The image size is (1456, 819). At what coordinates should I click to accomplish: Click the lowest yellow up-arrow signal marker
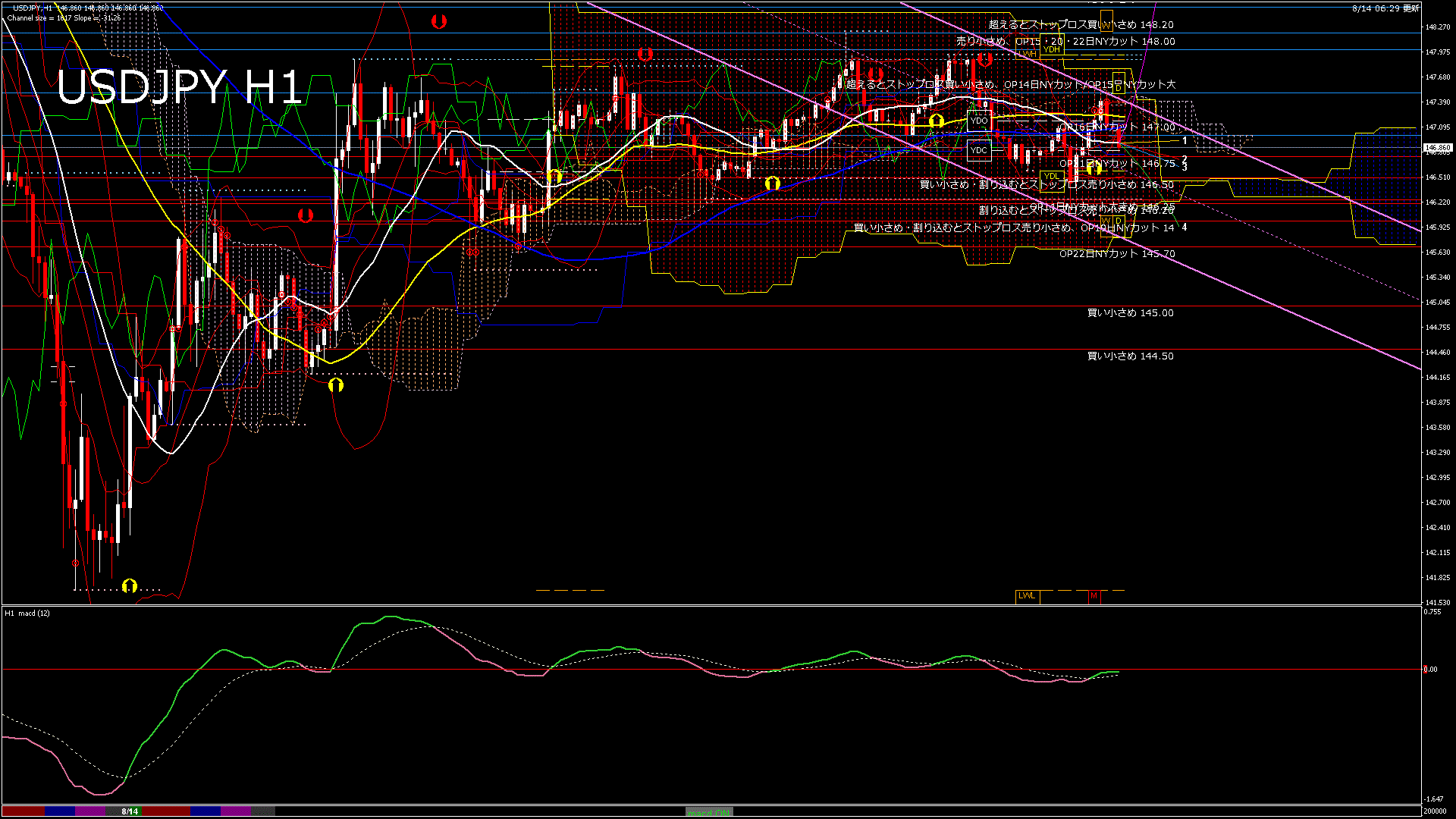[130, 585]
